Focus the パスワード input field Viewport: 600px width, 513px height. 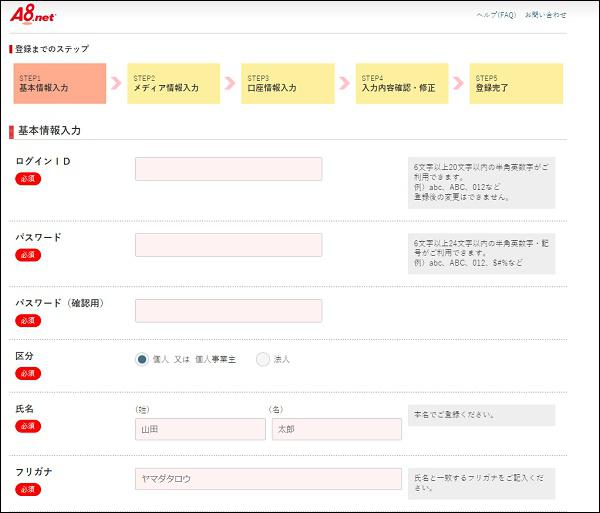tap(228, 245)
